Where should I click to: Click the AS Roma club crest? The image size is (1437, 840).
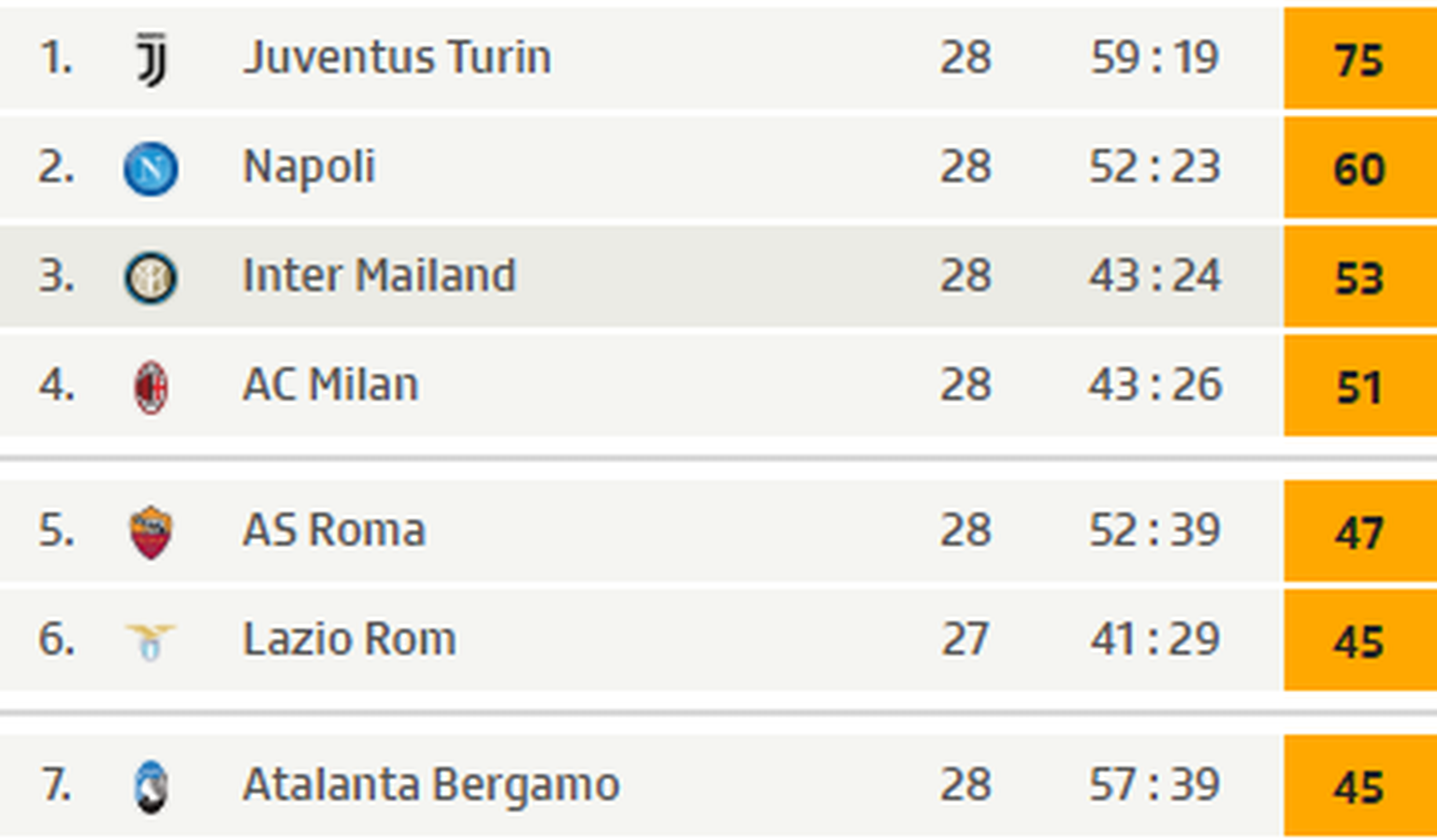point(151,531)
